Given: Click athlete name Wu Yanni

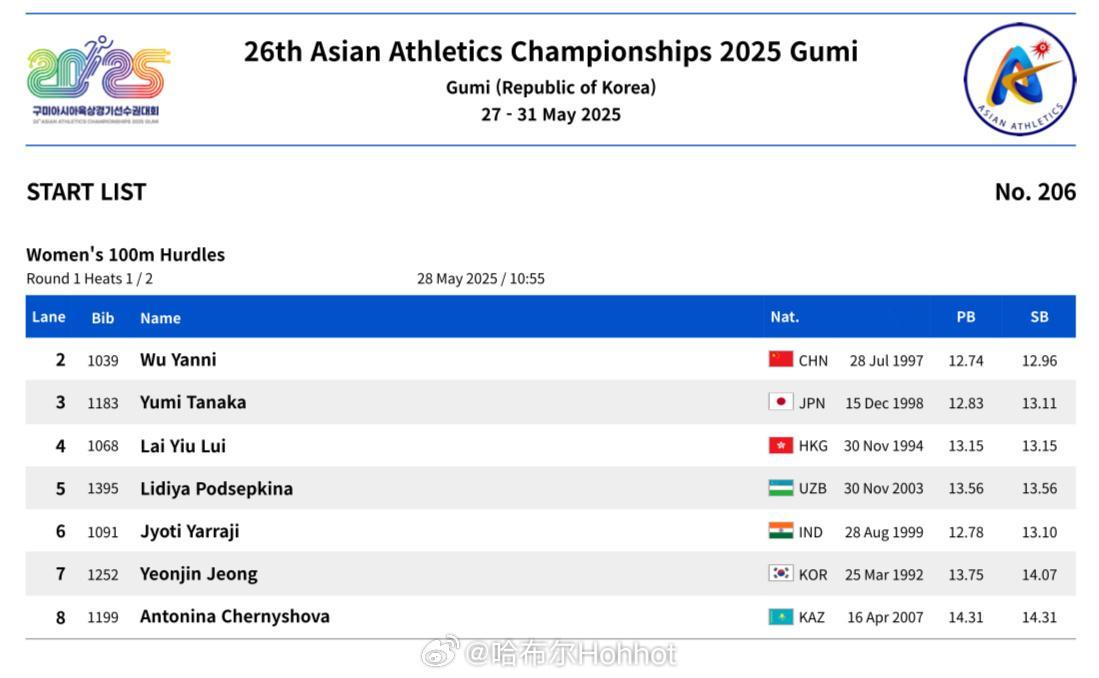Looking at the screenshot, I should tap(178, 360).
